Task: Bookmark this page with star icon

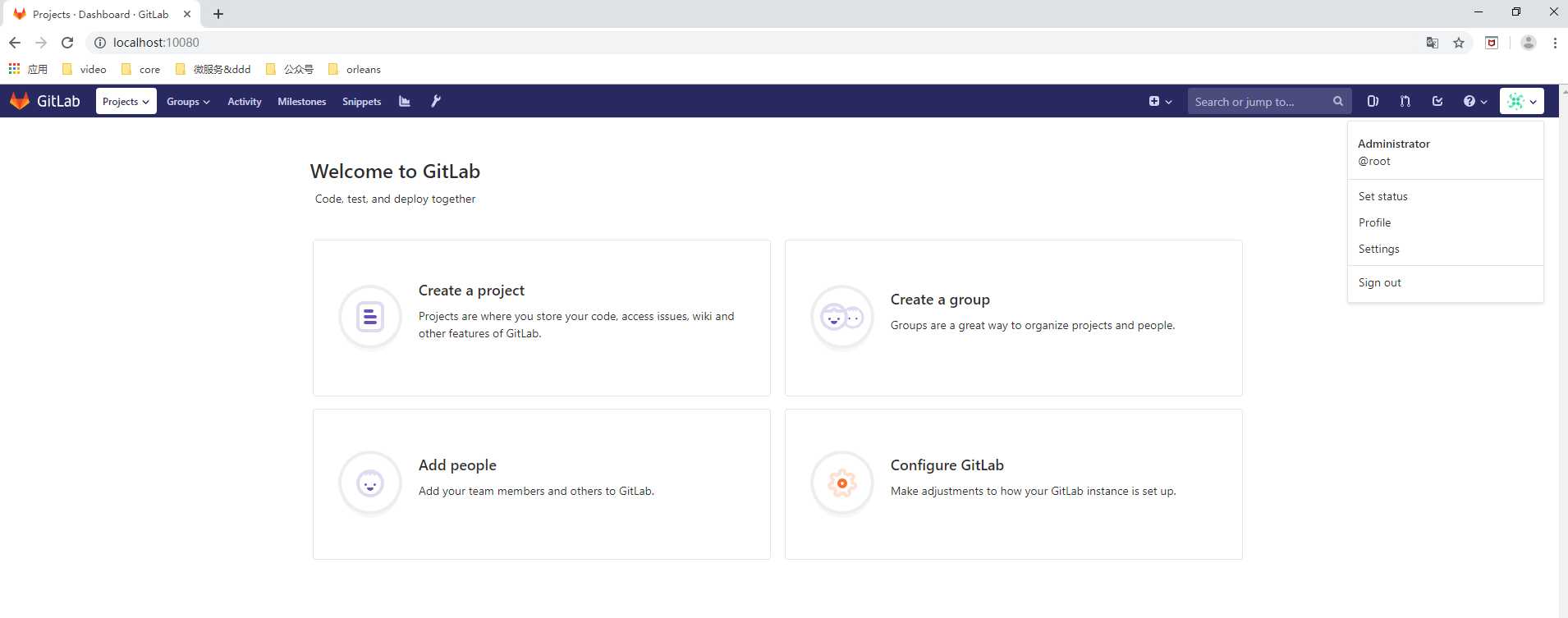Action: point(1459,43)
